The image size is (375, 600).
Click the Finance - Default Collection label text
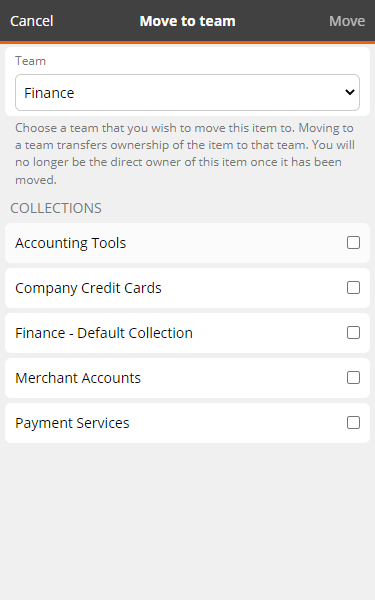[x=104, y=333]
